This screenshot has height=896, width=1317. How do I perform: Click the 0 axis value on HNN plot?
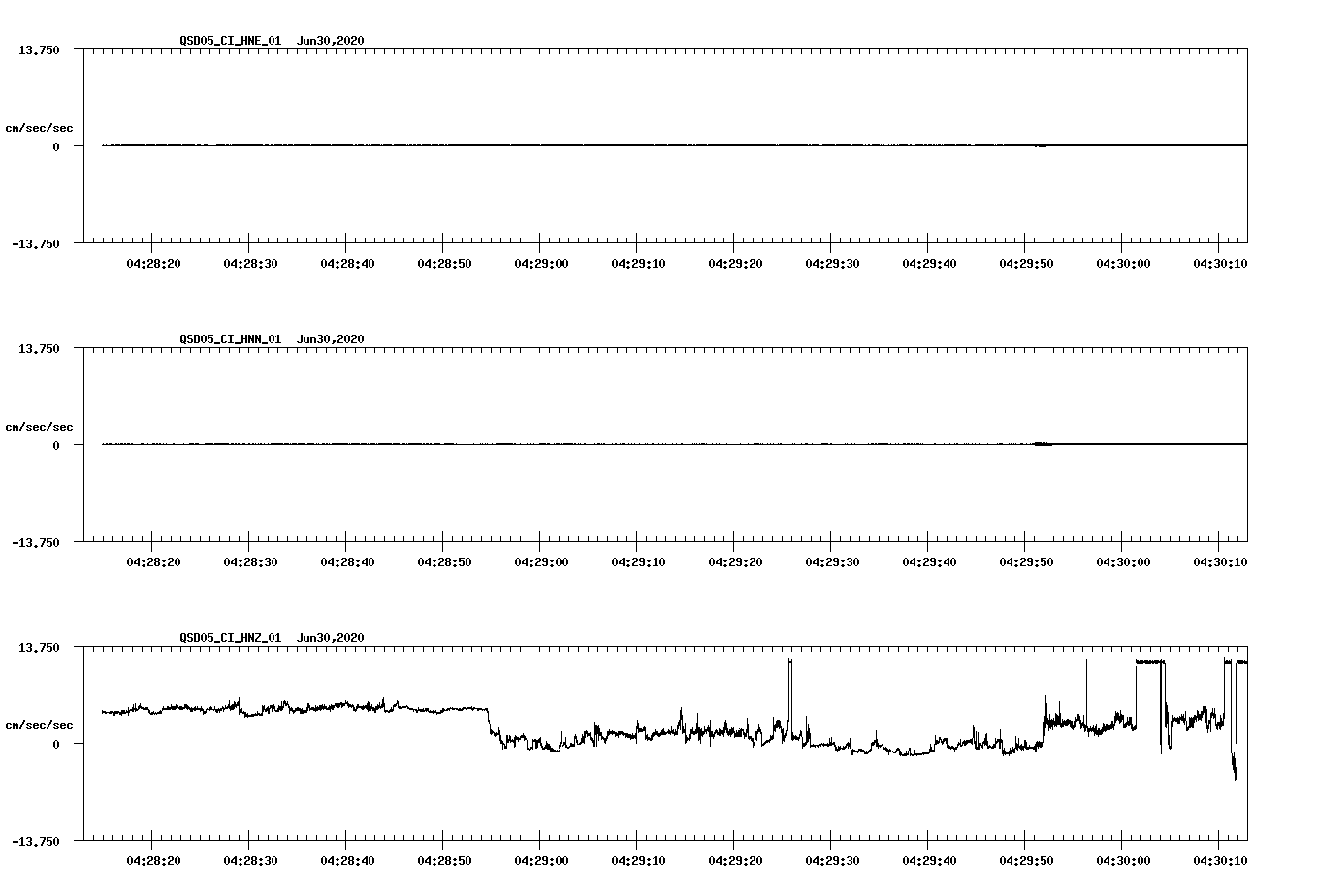point(56,446)
